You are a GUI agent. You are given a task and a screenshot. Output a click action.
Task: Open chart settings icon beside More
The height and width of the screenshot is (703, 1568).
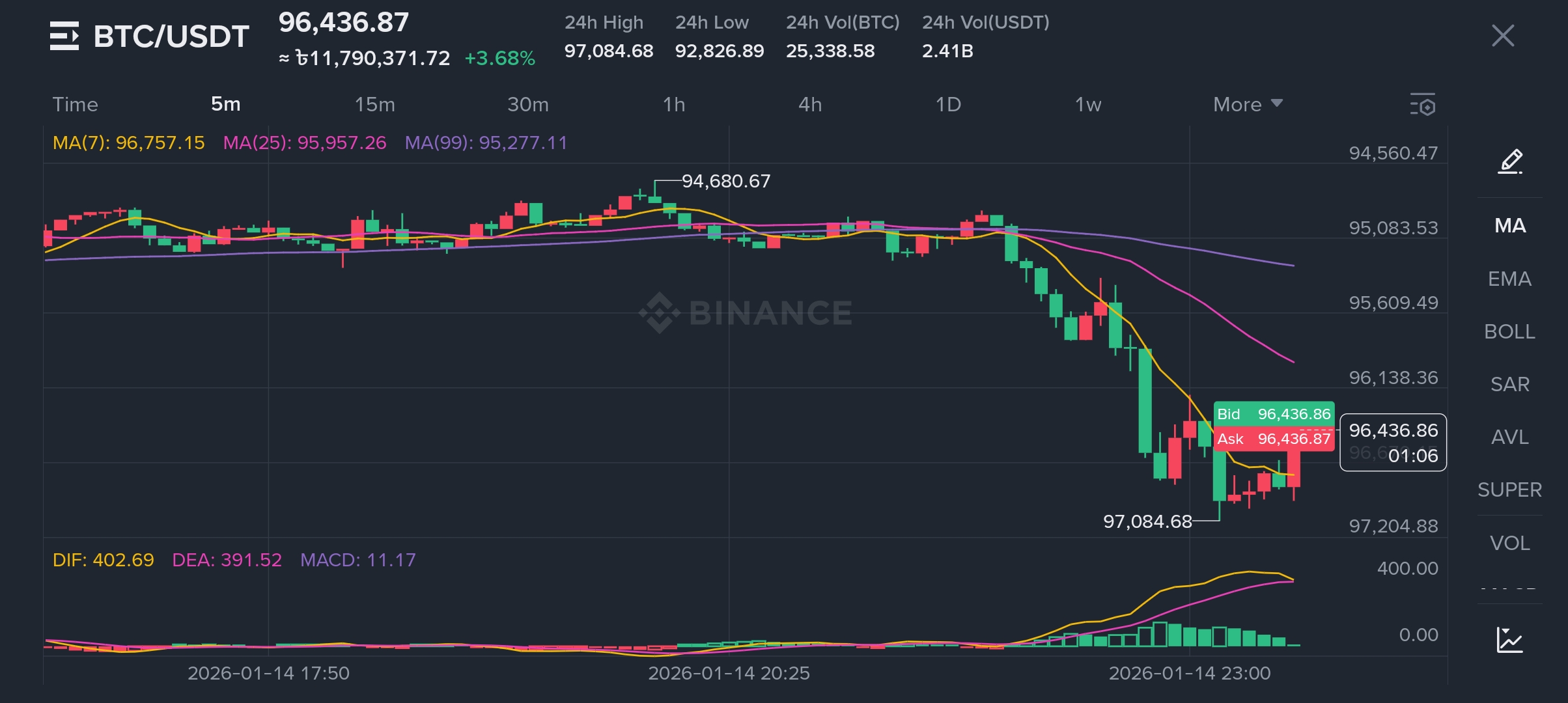point(1423,105)
